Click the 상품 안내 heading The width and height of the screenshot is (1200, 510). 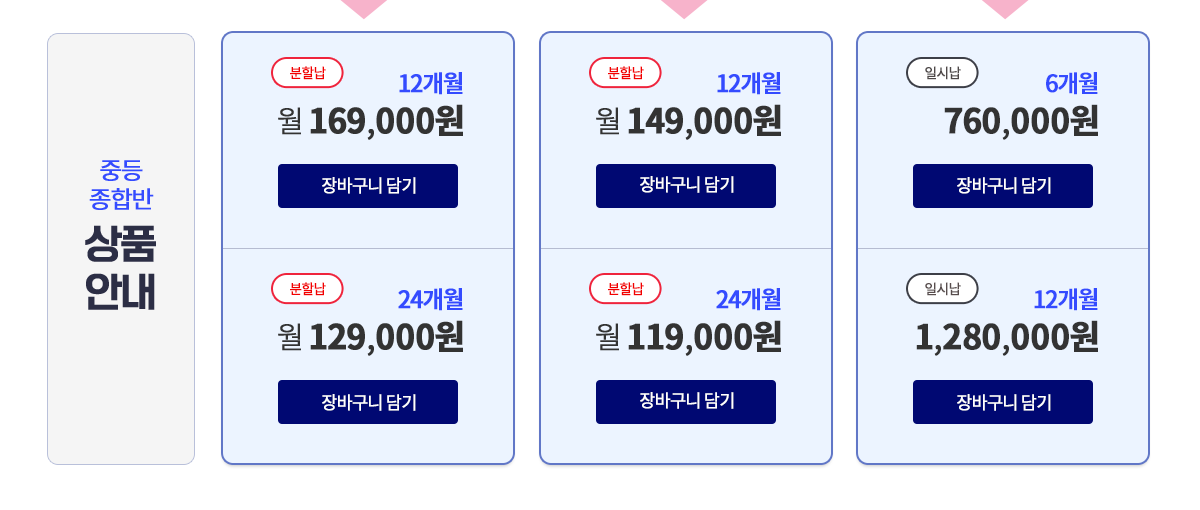pos(120,268)
